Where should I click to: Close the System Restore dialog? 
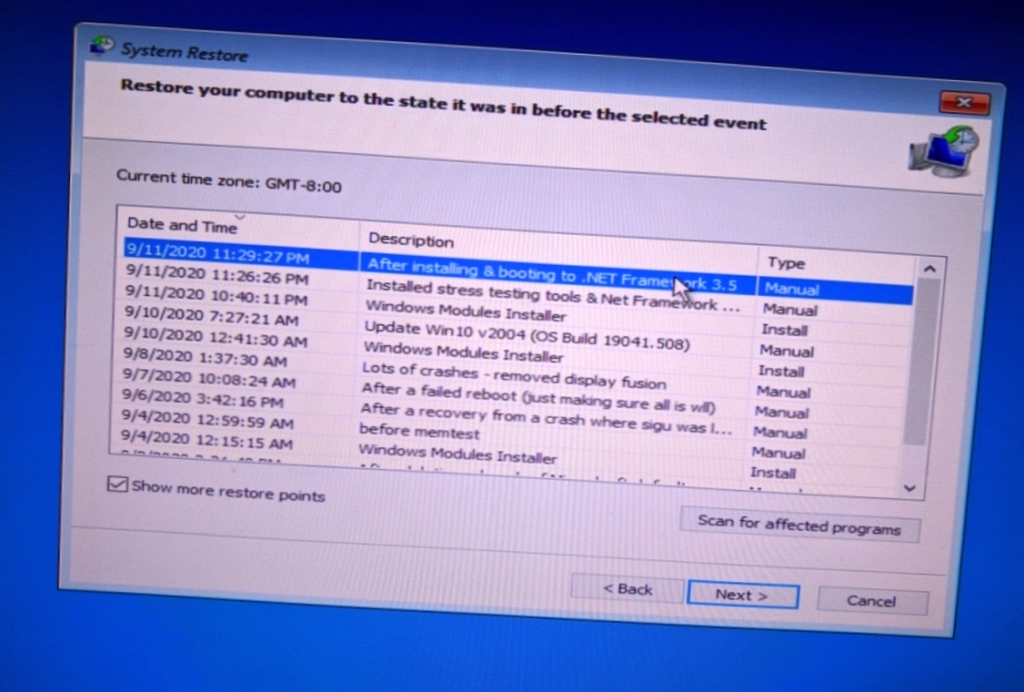click(965, 102)
